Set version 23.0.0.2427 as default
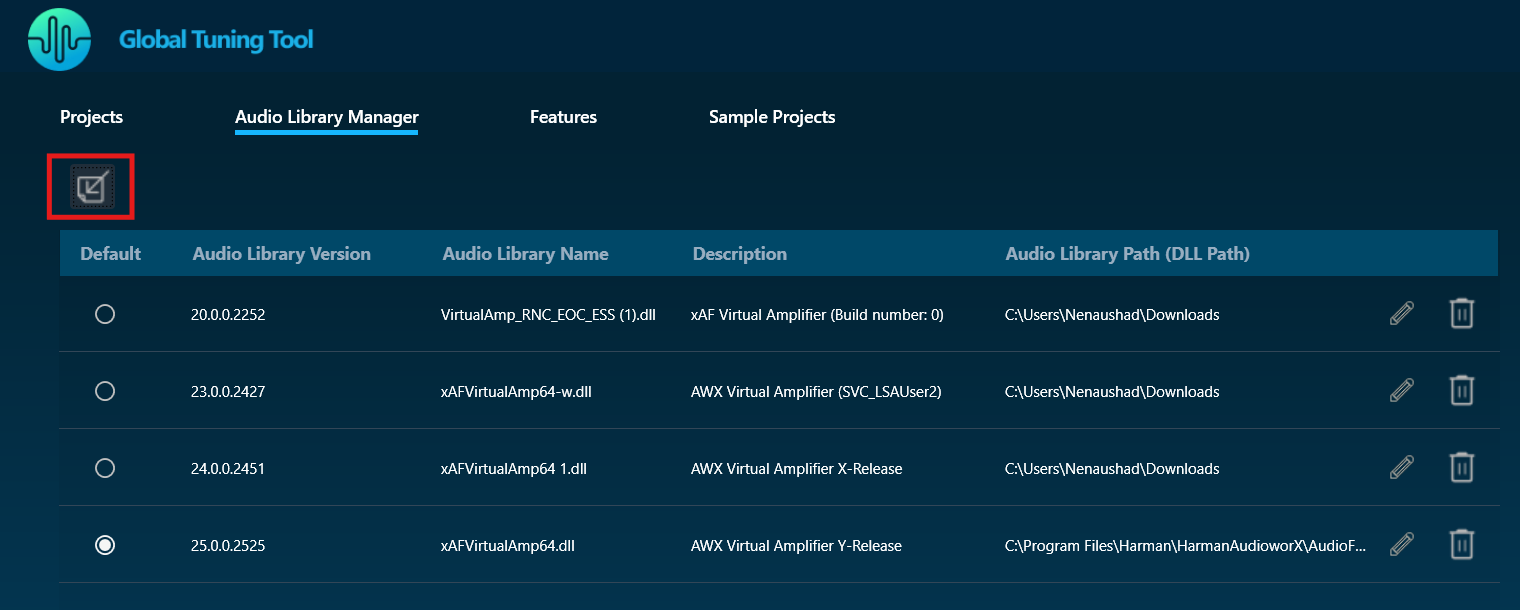The image size is (1520, 610). (x=104, y=391)
